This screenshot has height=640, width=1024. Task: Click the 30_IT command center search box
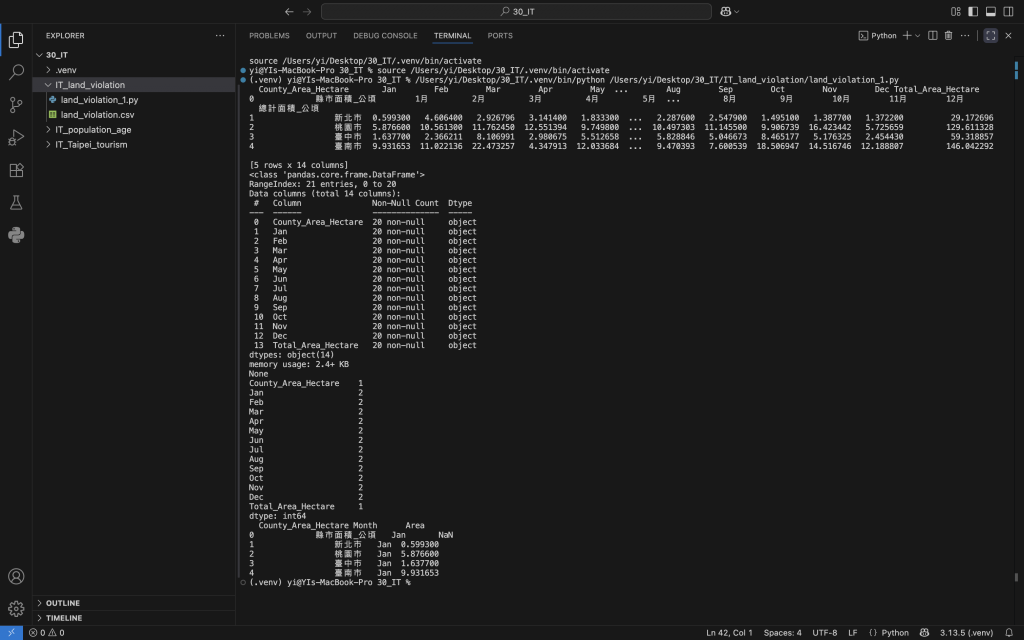tap(516, 12)
